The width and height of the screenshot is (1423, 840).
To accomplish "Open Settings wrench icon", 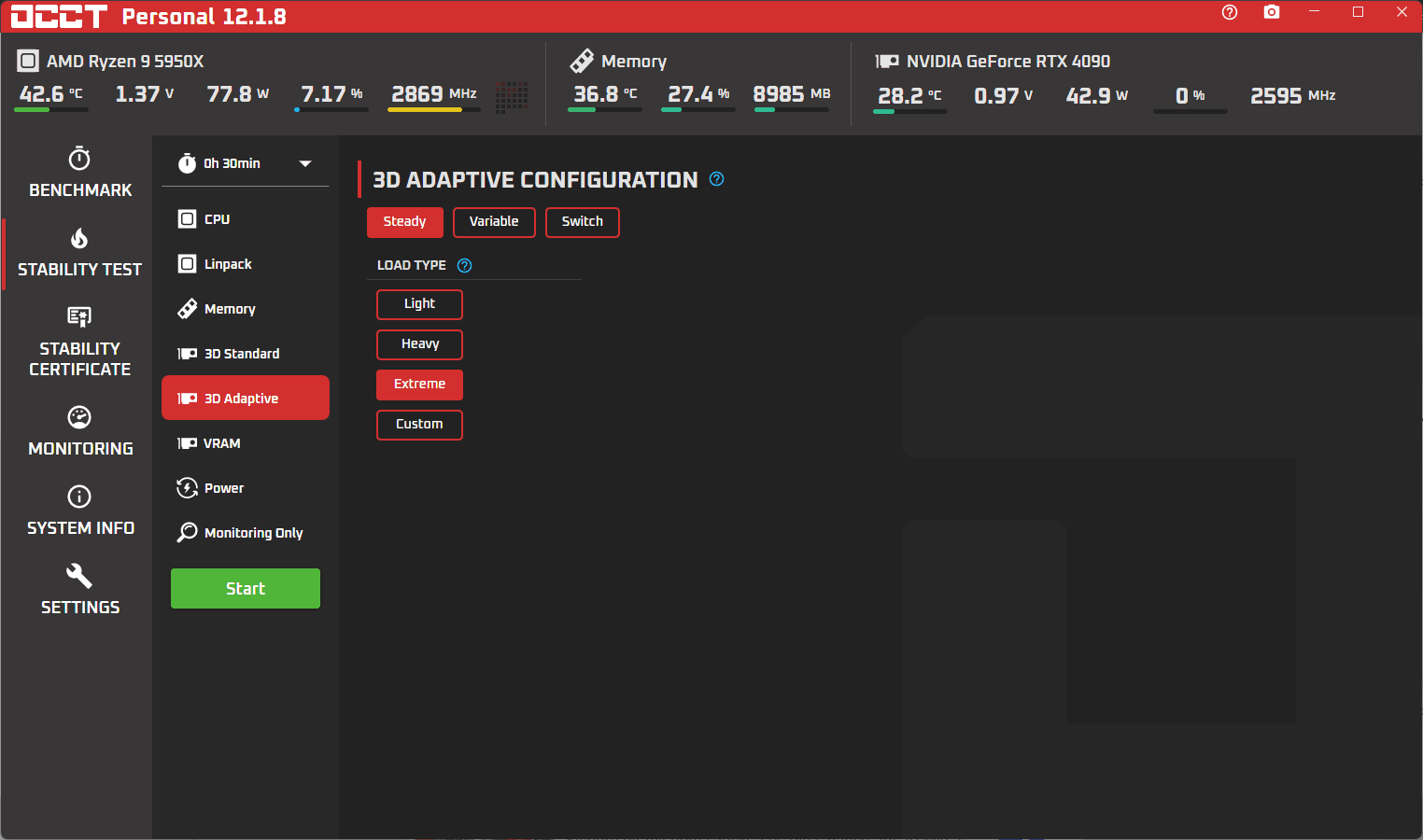I will [x=79, y=575].
